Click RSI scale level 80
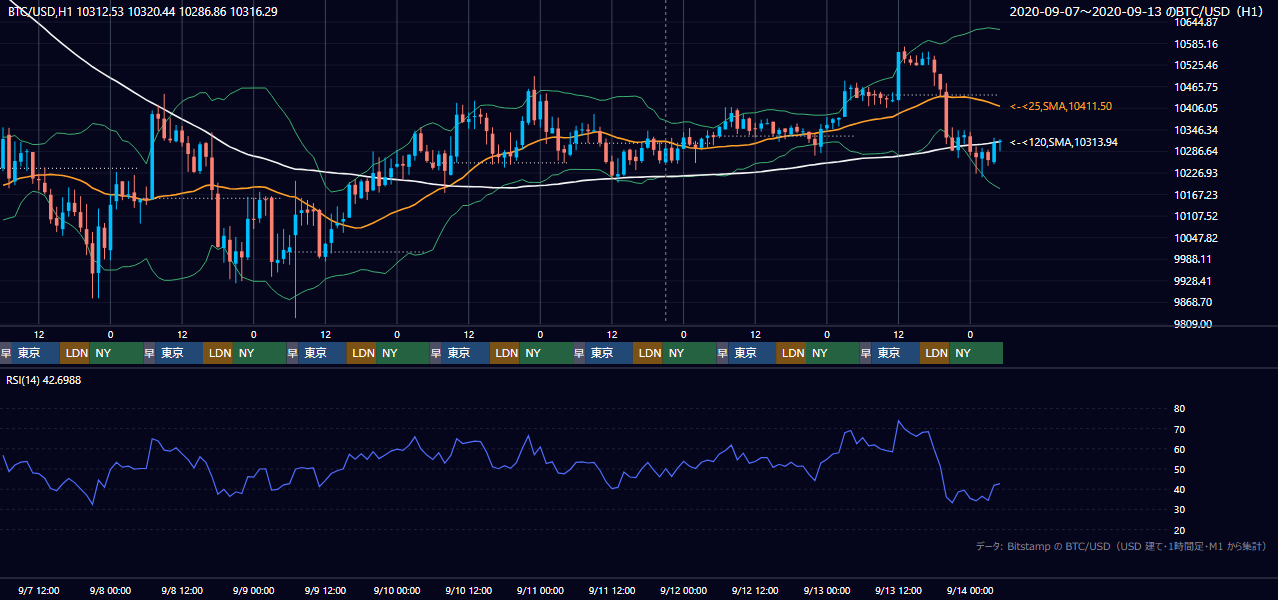 [x=1179, y=409]
